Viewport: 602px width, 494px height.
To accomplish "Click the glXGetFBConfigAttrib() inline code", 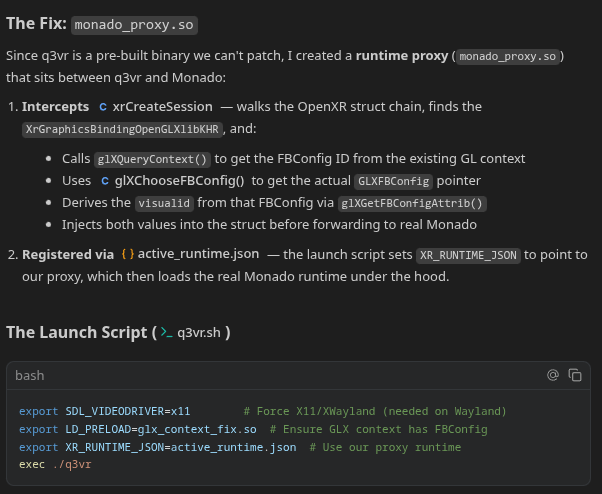I will tap(413, 203).
